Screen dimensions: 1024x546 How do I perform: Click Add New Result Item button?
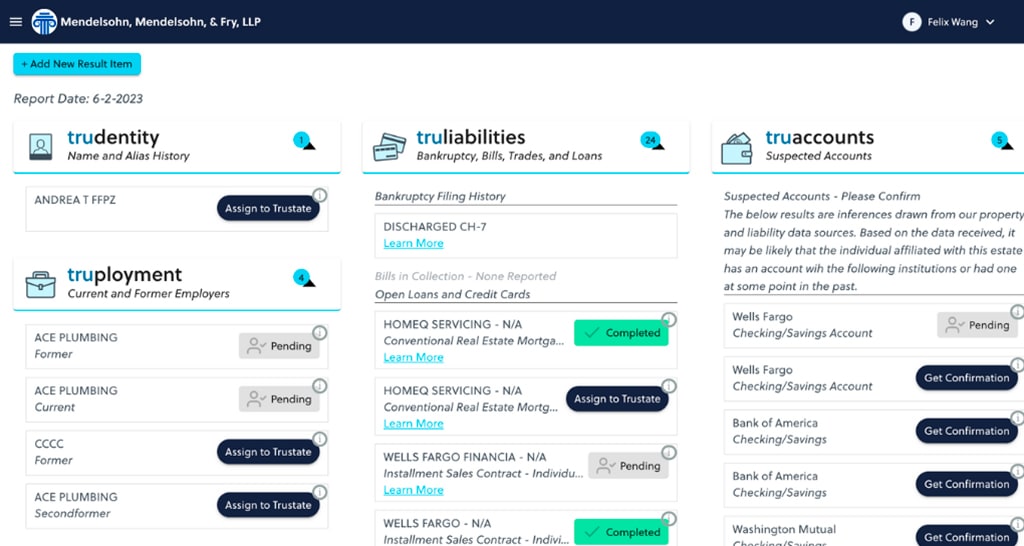(77, 64)
